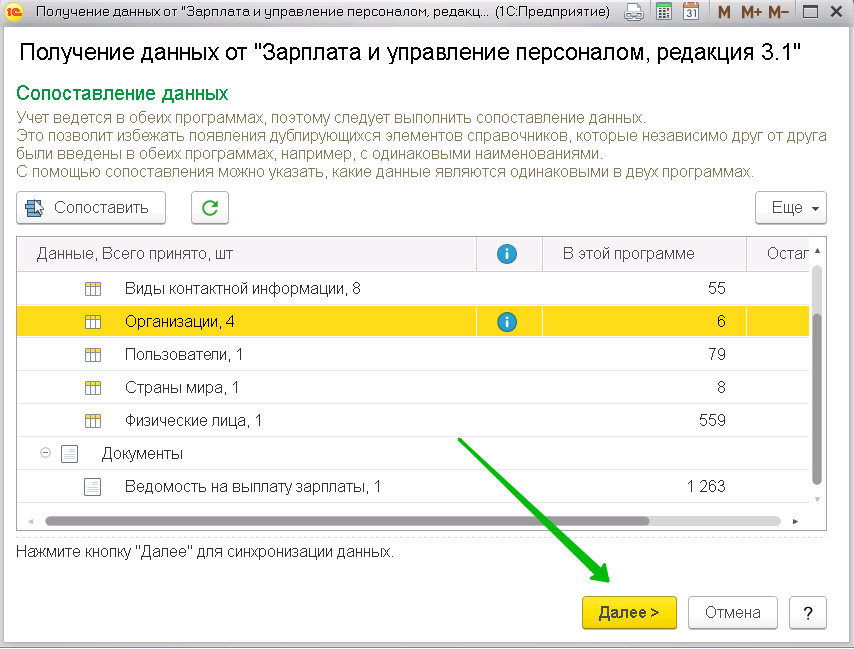Screen dimensions: 854x649
Task: Click the Далее > button
Action: pos(629,613)
